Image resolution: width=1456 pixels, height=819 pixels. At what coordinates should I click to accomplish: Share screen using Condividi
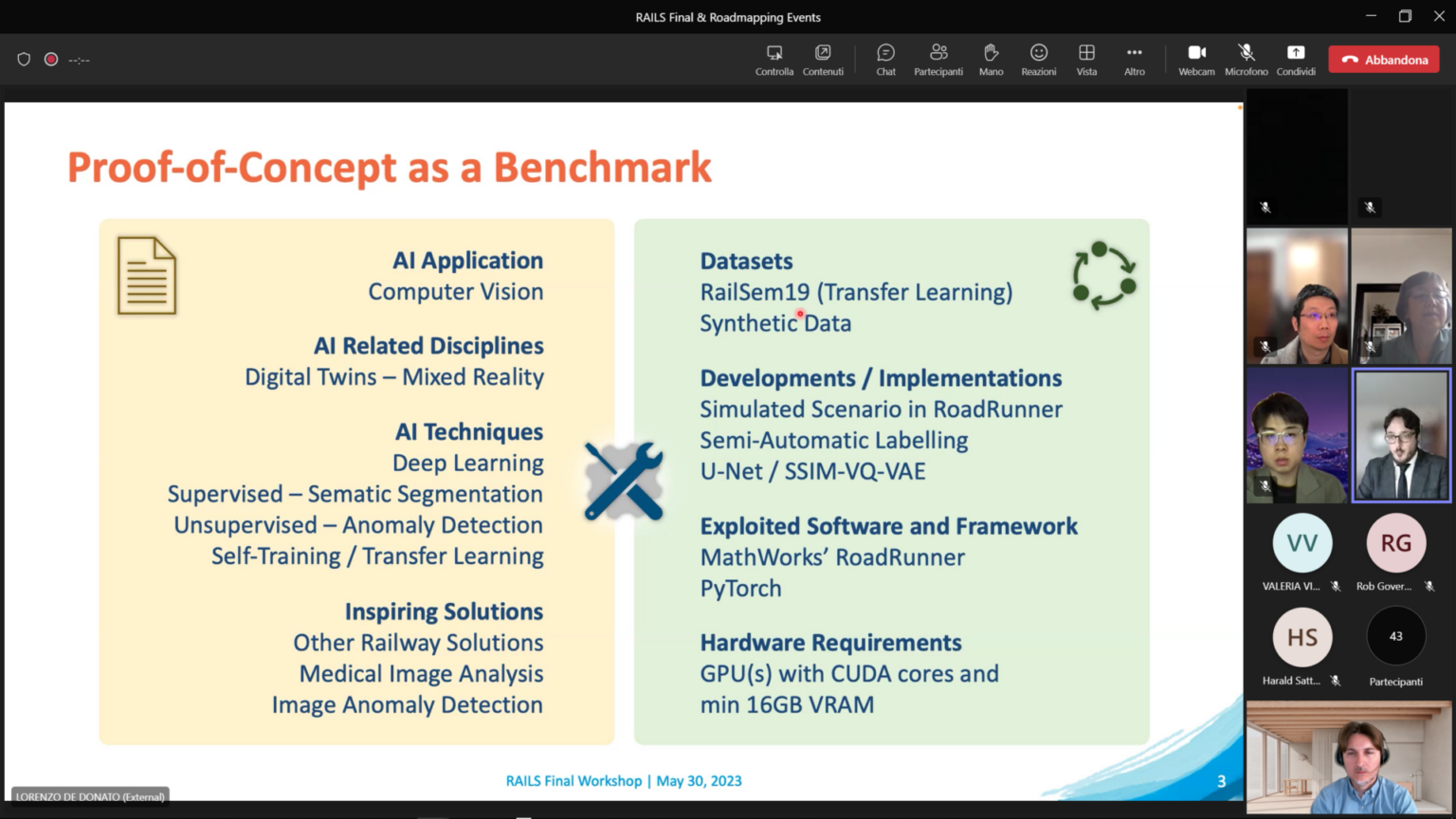1296,59
